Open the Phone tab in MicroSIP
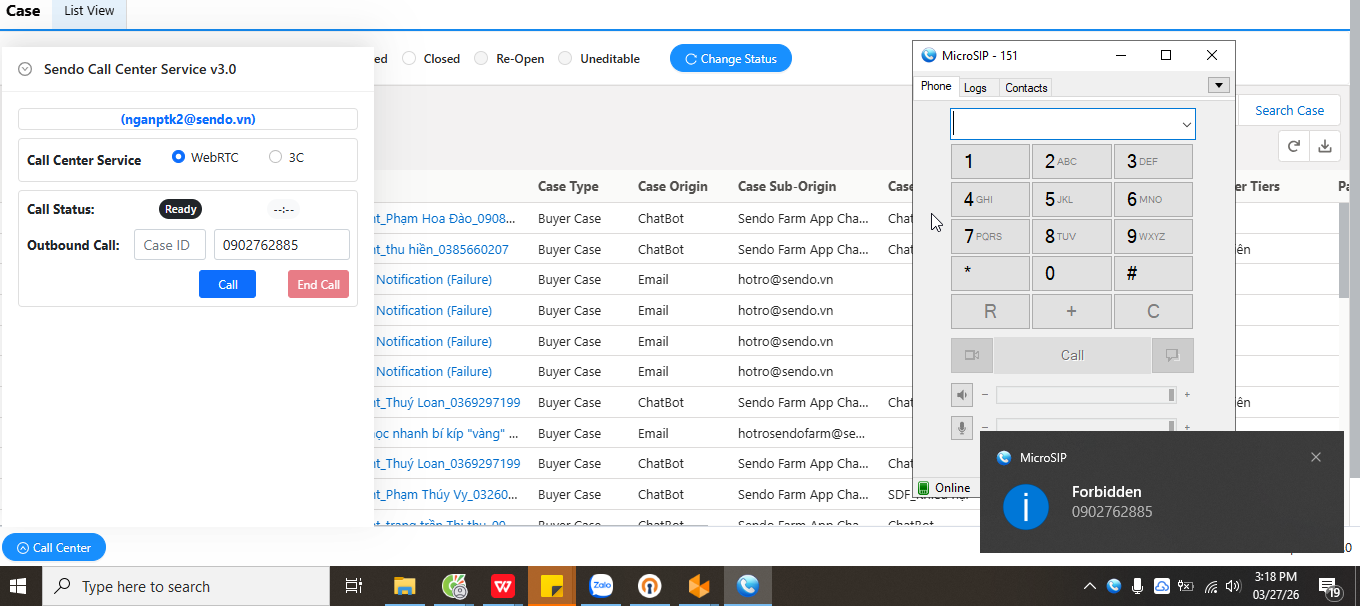The image size is (1360, 606). coord(936,87)
